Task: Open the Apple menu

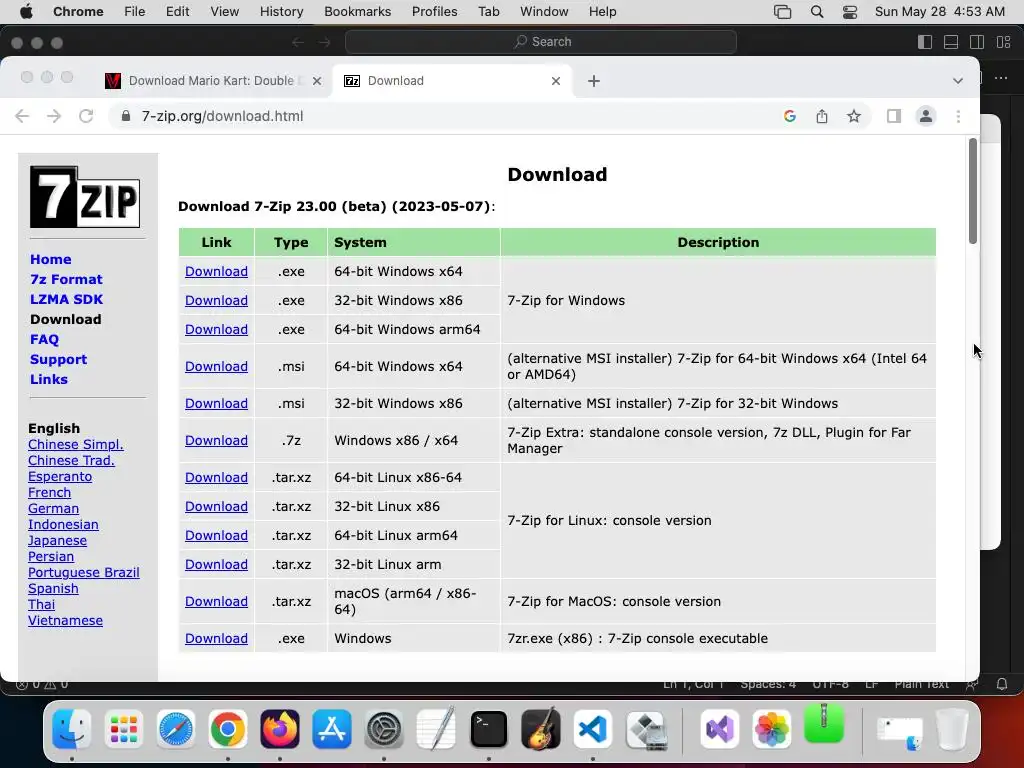Action: [26, 12]
